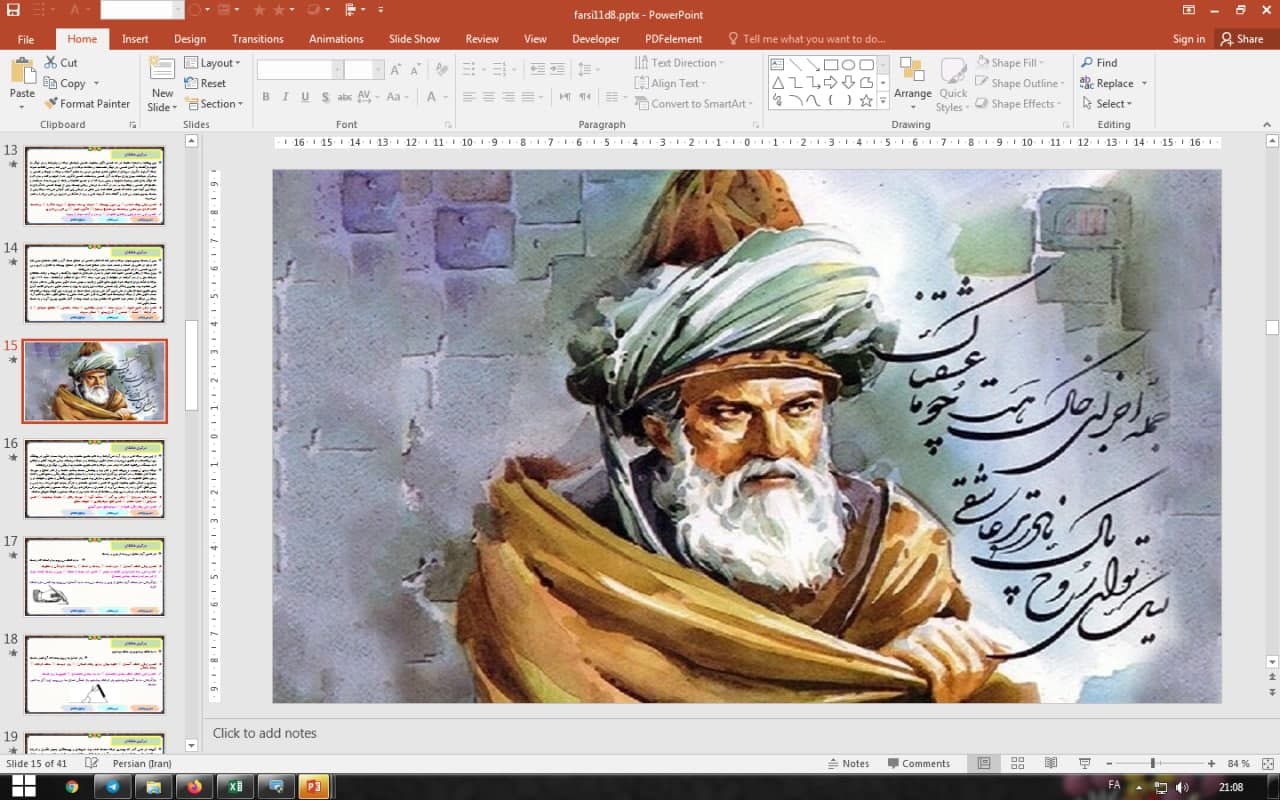Open the Layout dropdown
The image size is (1280, 800).
pyautogui.click(x=212, y=63)
